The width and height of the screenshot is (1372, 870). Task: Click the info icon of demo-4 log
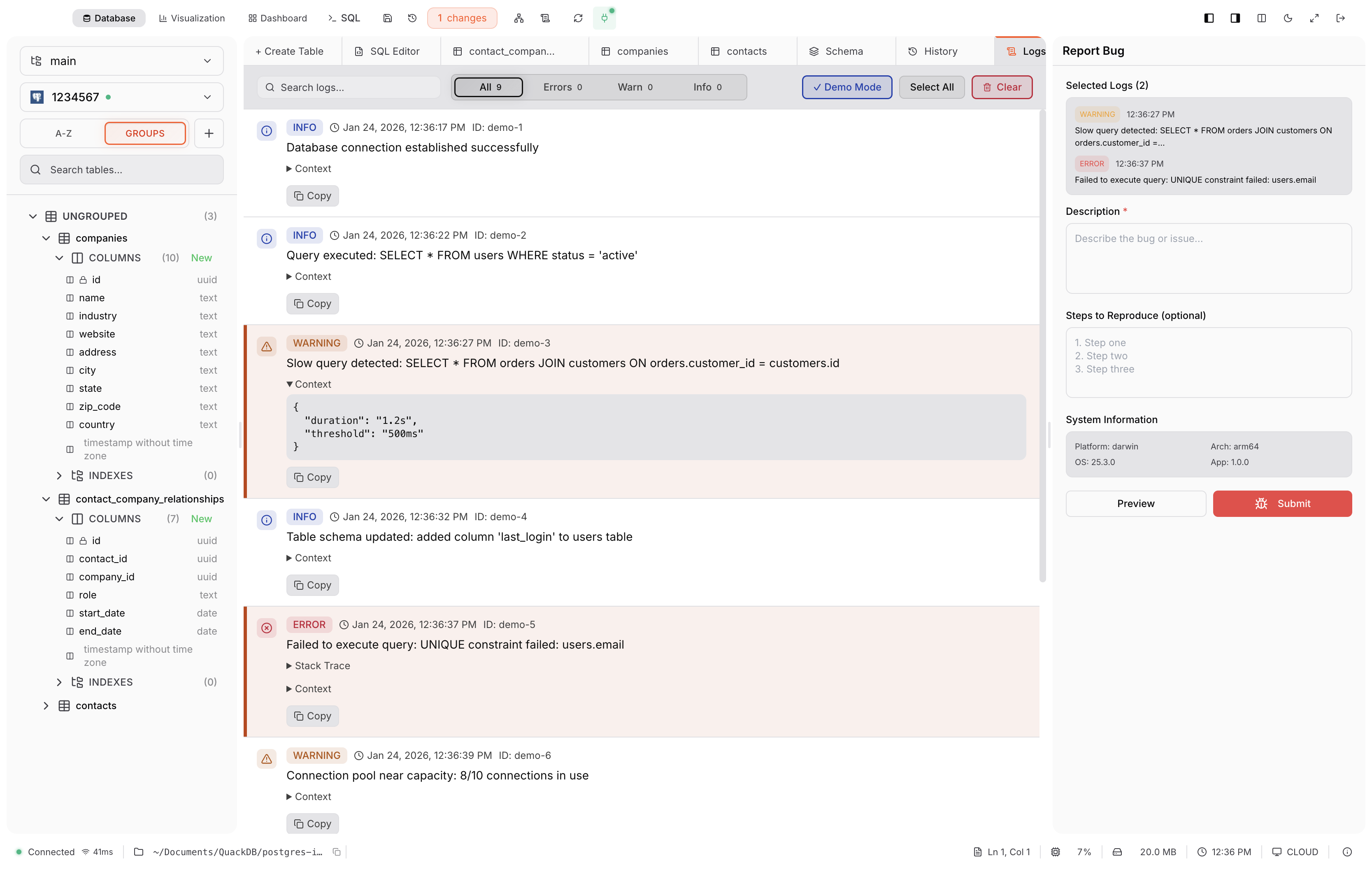[267, 520]
